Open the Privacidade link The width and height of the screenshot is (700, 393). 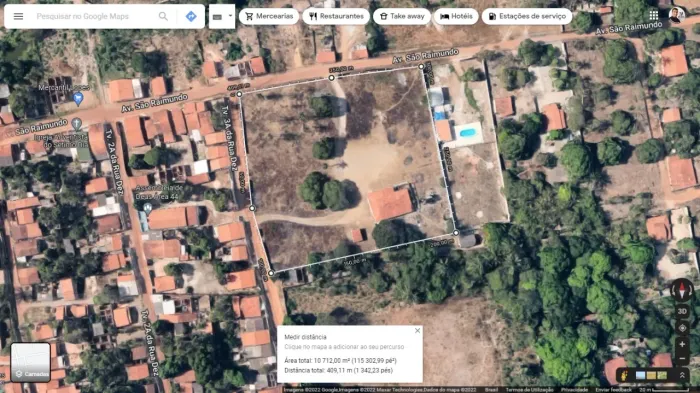click(x=574, y=390)
